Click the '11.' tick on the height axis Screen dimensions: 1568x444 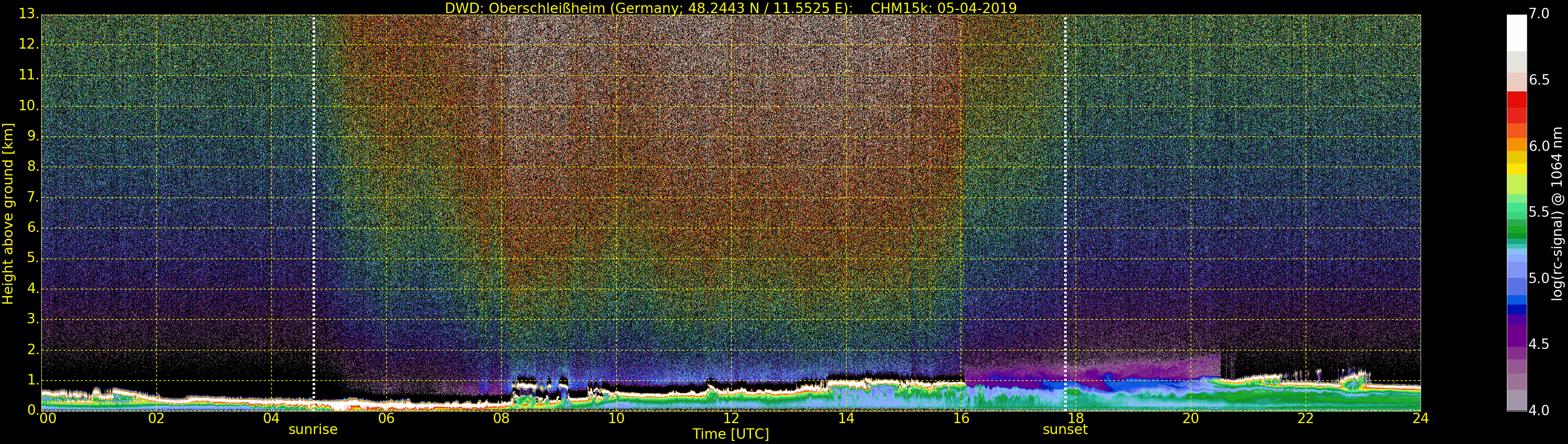click(29, 75)
